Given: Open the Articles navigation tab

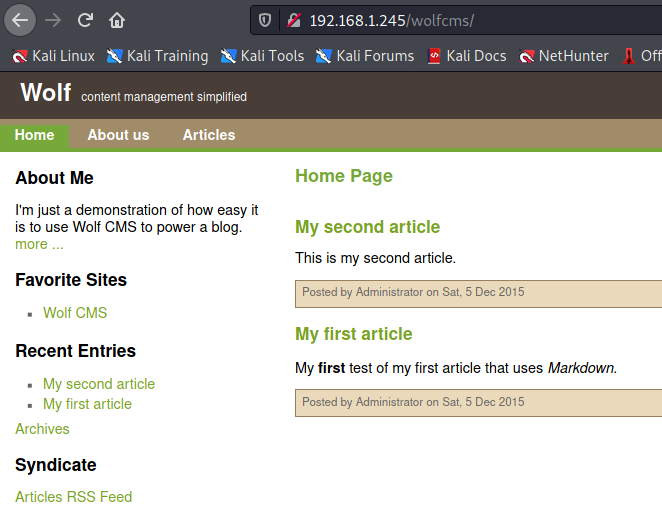Looking at the screenshot, I should pos(209,135).
